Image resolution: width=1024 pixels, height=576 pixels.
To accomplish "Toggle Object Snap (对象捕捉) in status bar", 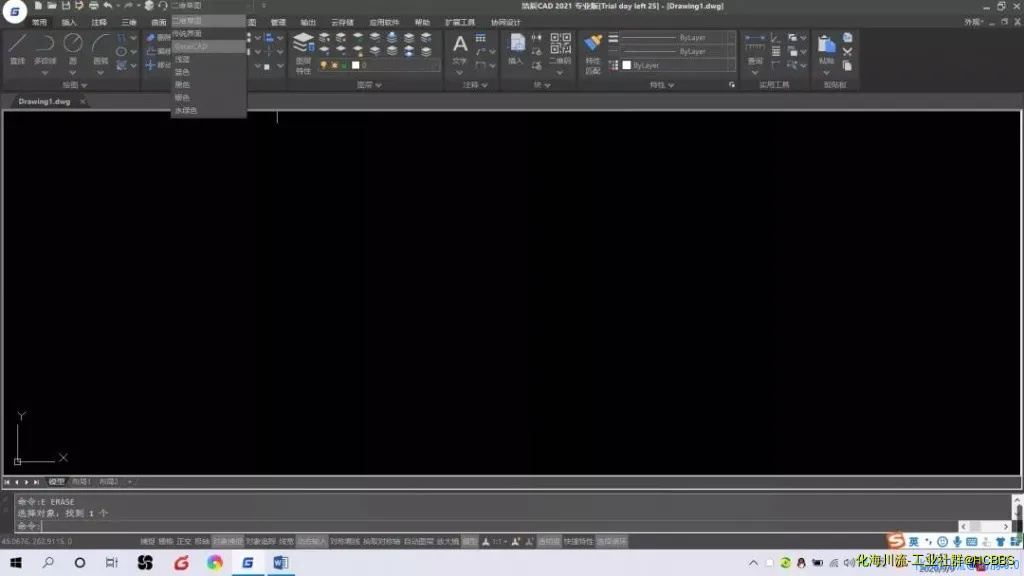I will click(227, 541).
